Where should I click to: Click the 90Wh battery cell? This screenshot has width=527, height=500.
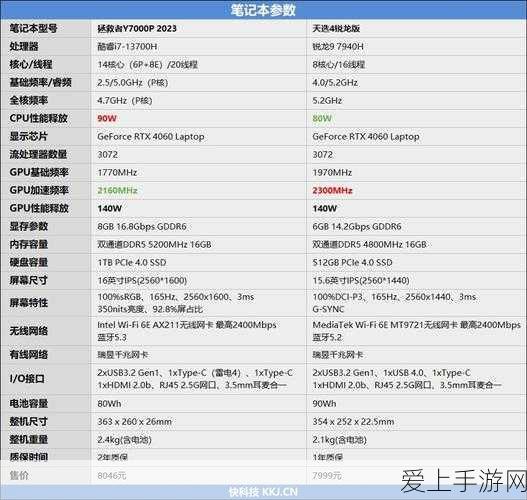click(x=324, y=404)
